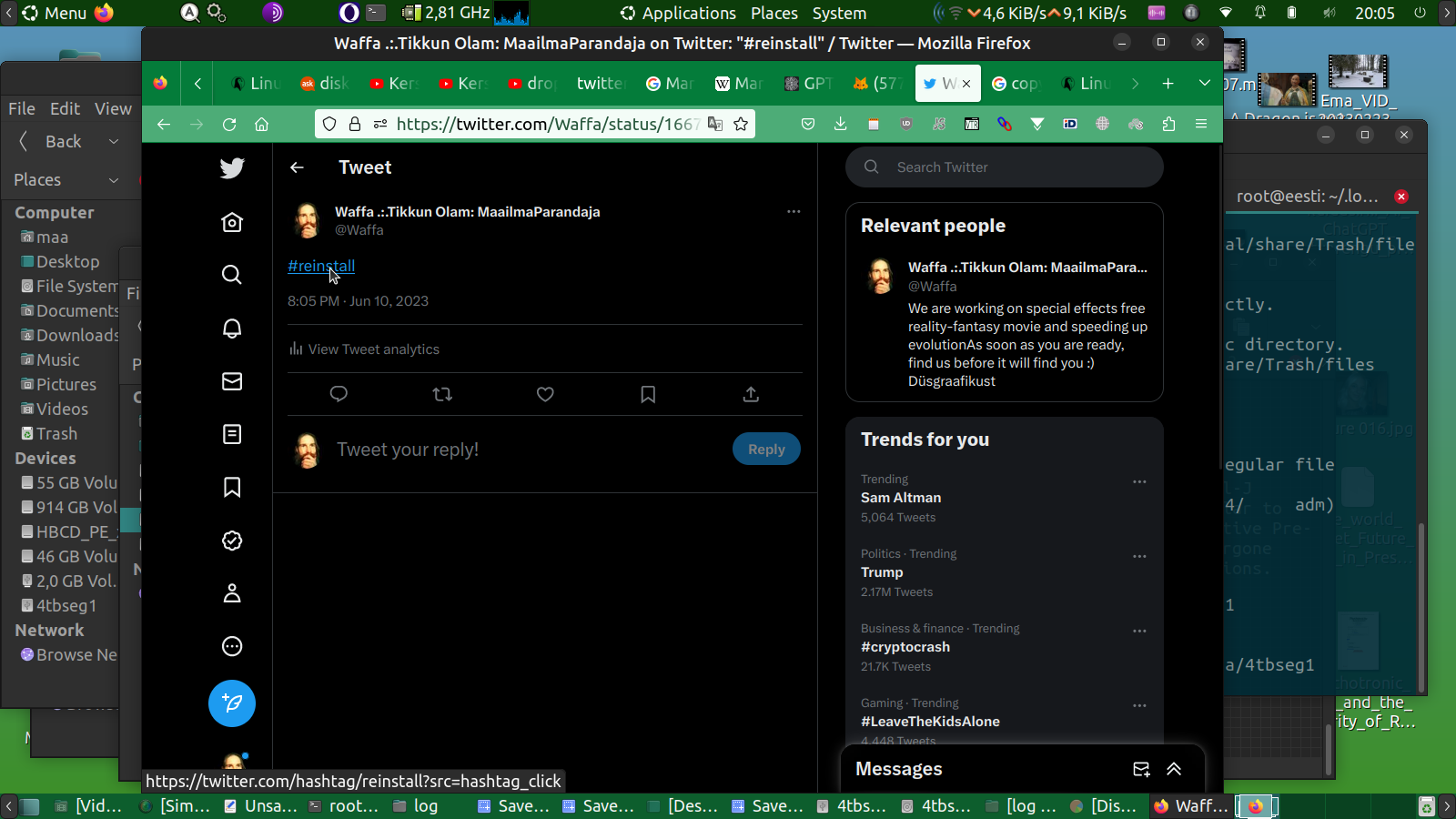Close the root@eesti terminal tab
The height and width of the screenshot is (819, 1456).
1401,197
